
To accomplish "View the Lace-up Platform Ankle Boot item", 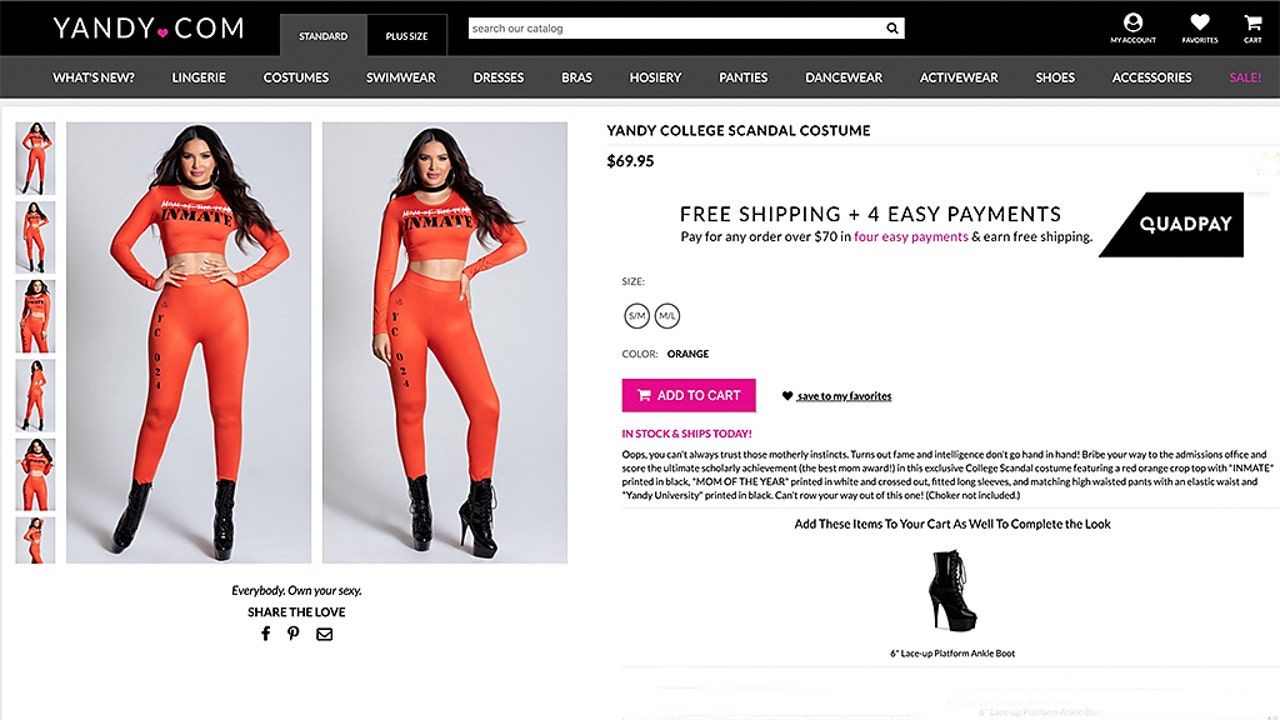I will coord(952,591).
